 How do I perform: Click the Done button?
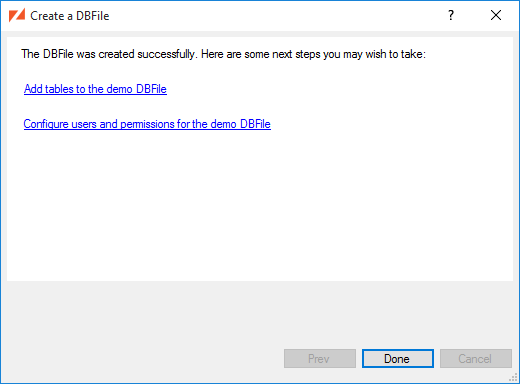(398, 359)
